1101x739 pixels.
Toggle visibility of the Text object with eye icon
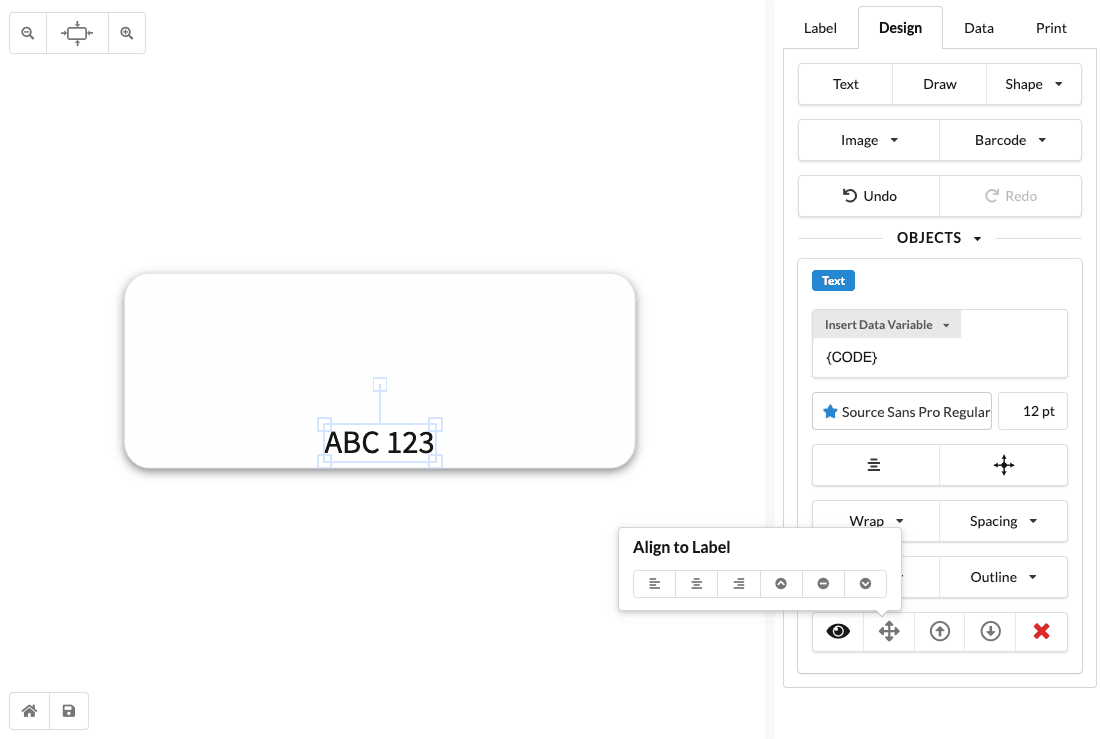[x=837, y=631]
